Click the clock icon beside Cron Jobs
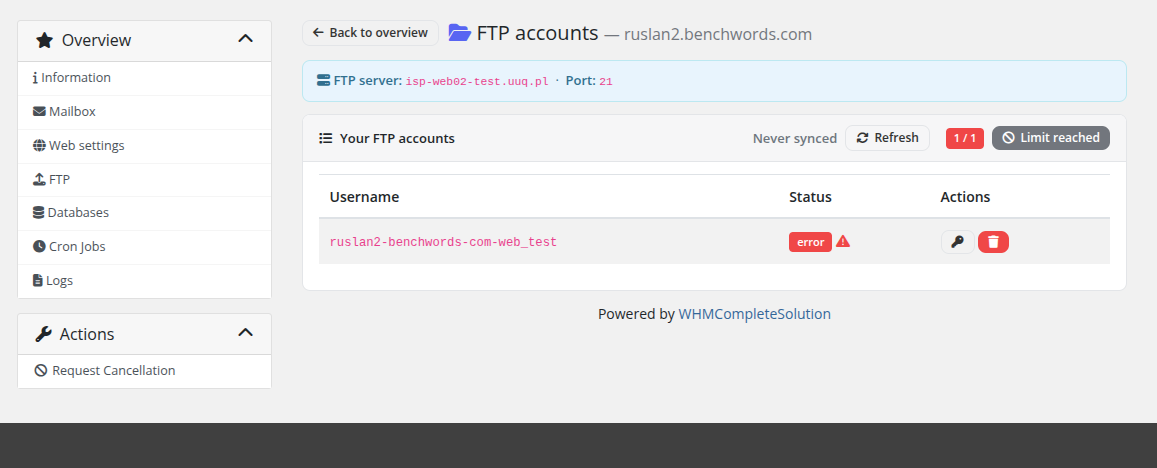 pos(39,247)
